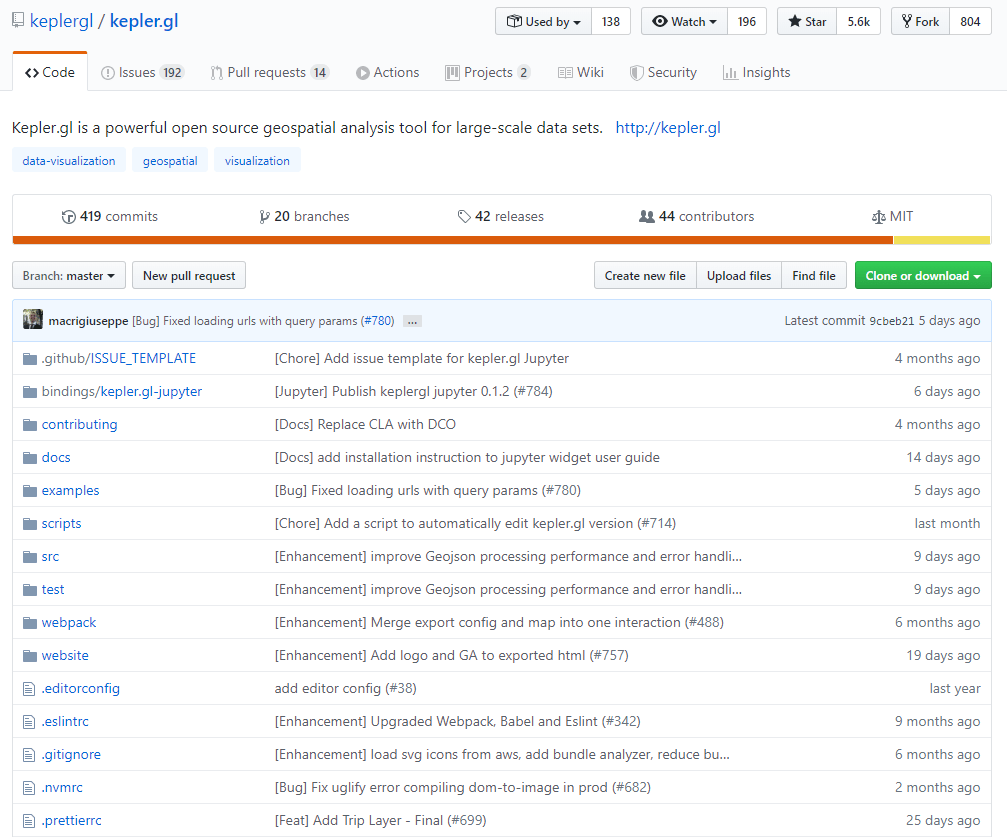This screenshot has width=1007, height=837.
Task: Click the folder icon beside docs
Action: pos(29,458)
